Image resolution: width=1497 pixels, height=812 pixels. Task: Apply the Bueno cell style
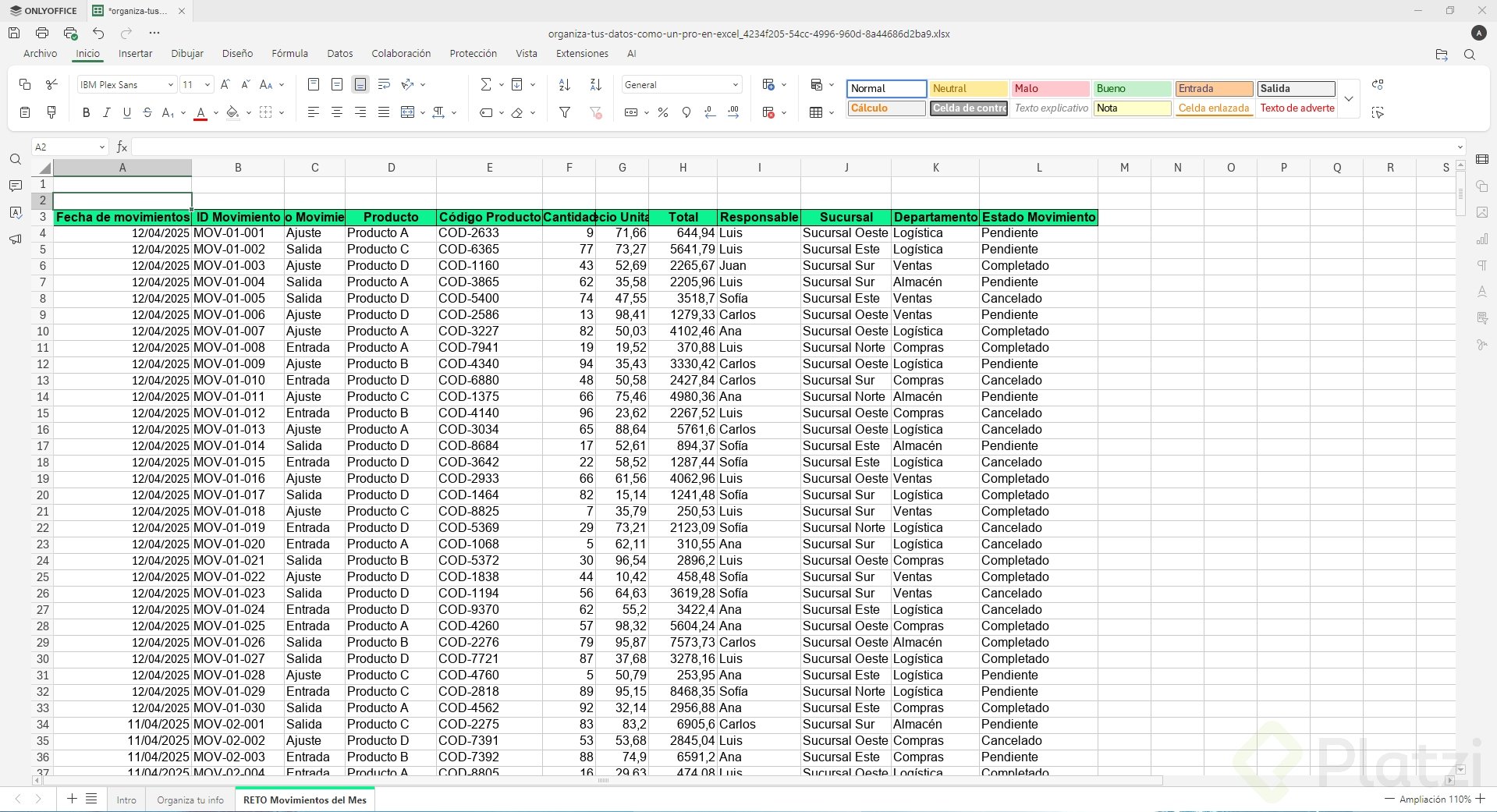(x=1133, y=89)
